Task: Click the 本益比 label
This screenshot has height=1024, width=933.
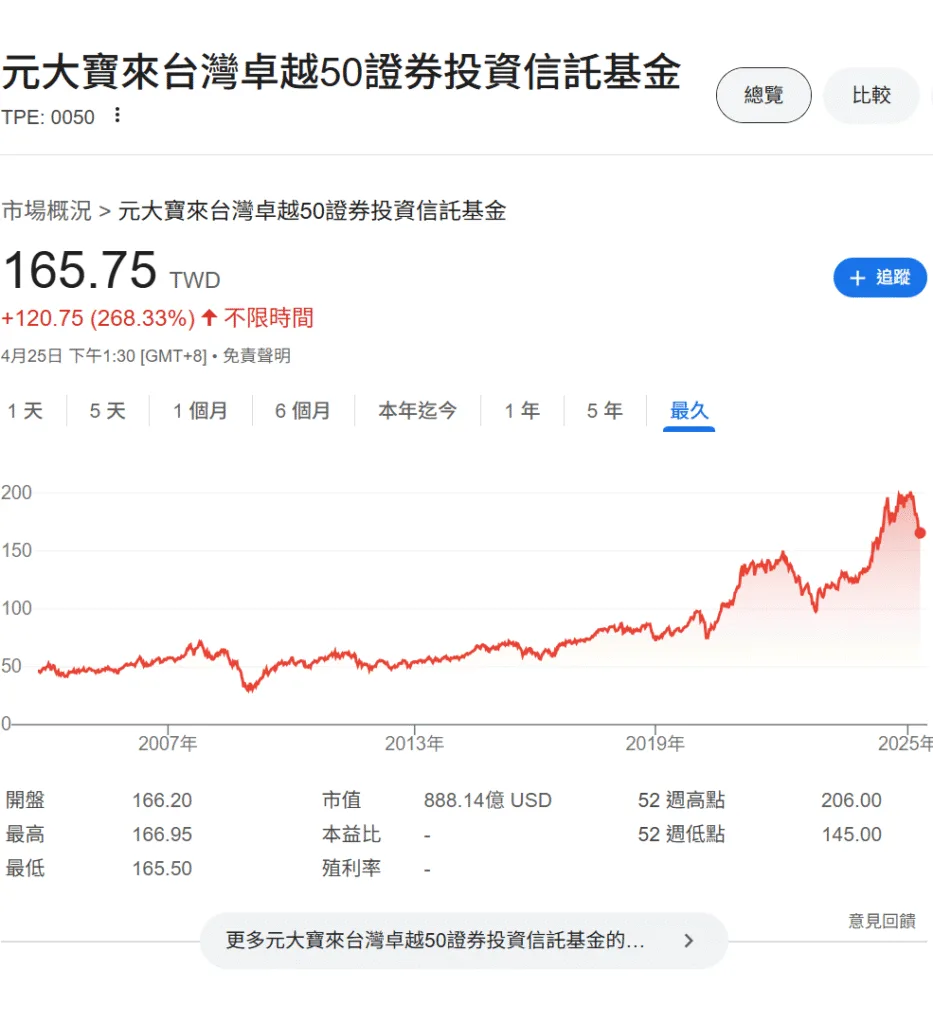Action: [x=351, y=834]
